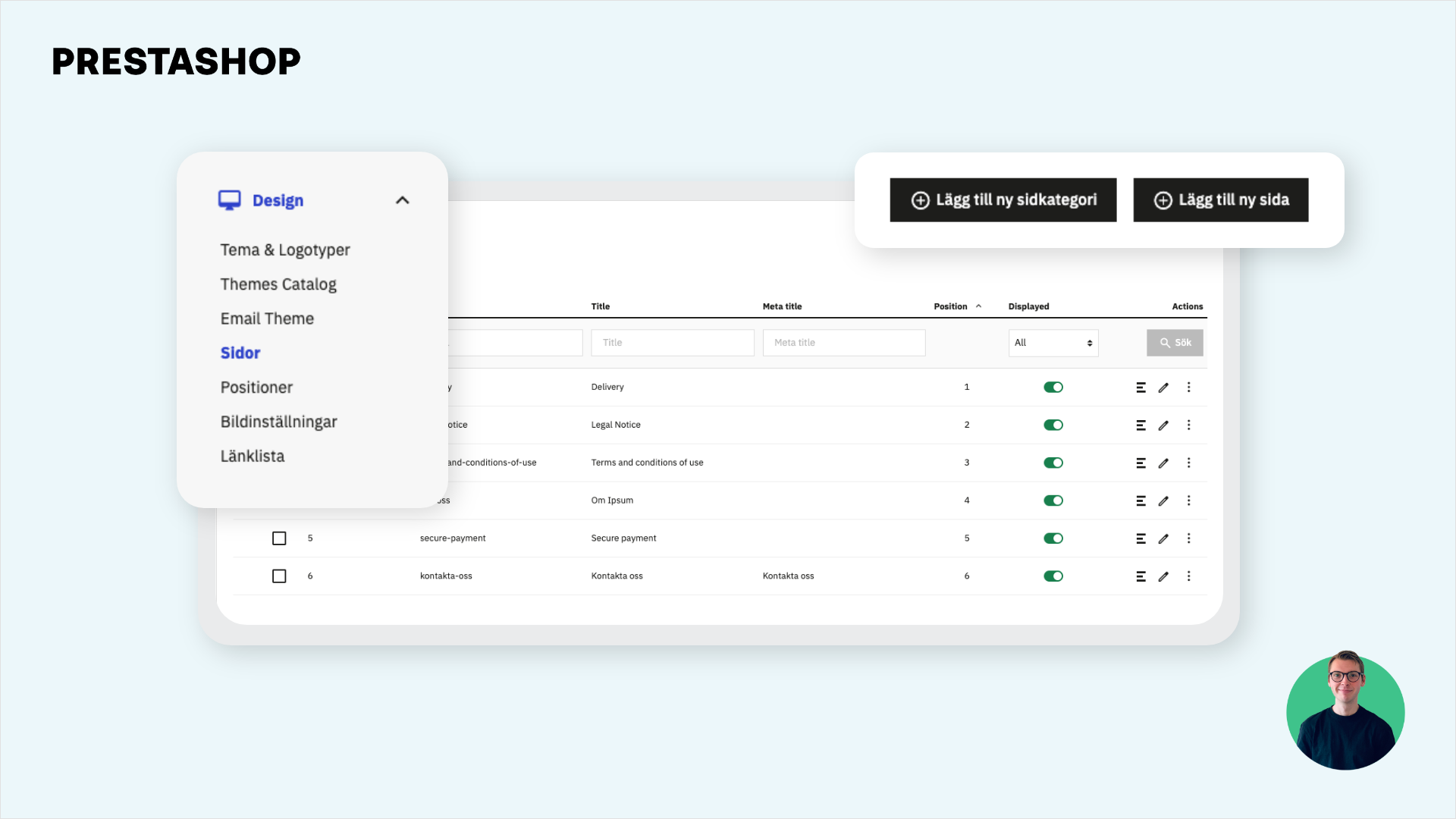Screen dimensions: 1456x819
Task: Toggle Displayed switch for Delivery page
Action: click(1053, 388)
